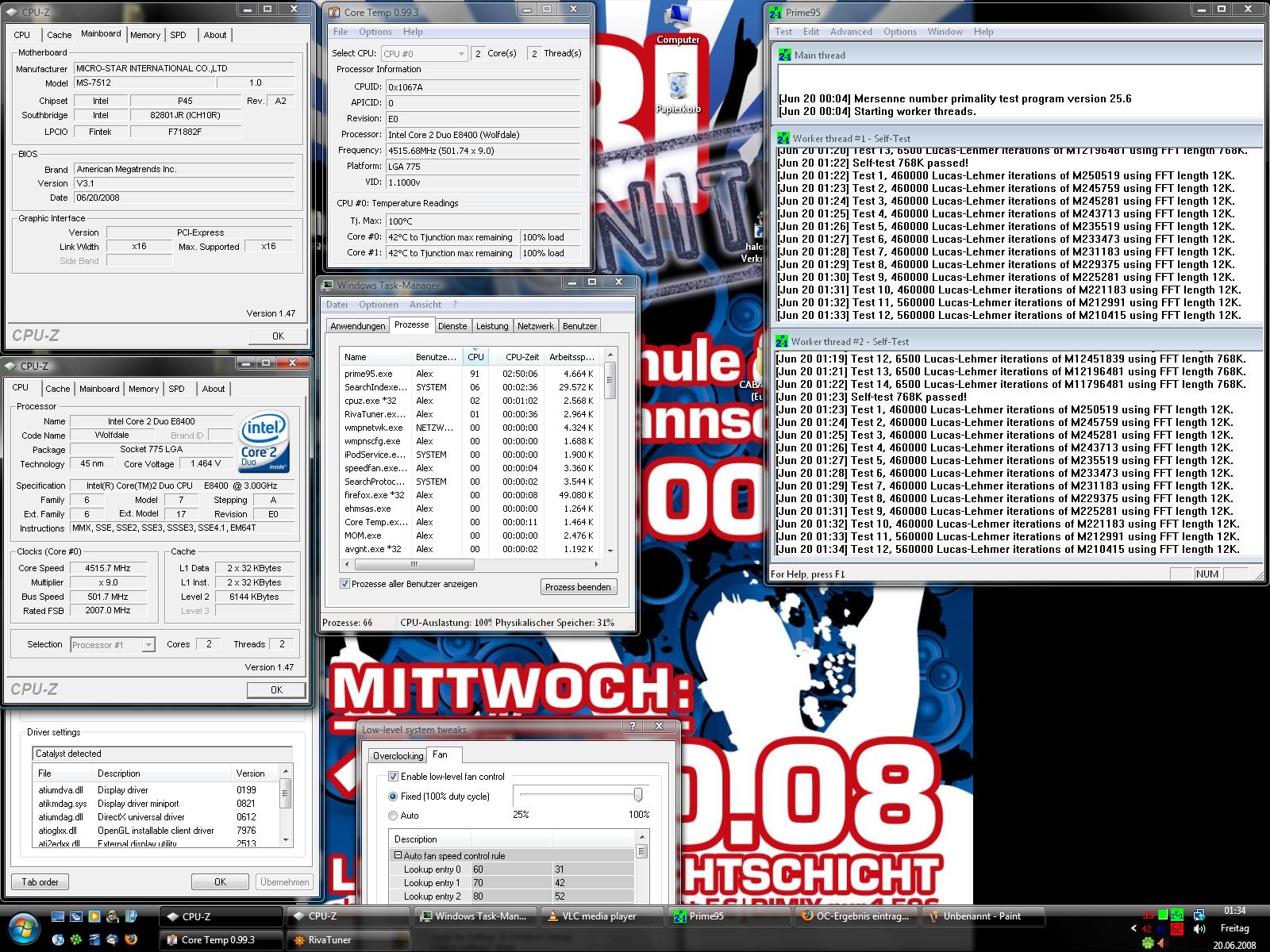Click the Prime95 title bar icon
The height and width of the screenshot is (952, 1270).
click(775, 13)
